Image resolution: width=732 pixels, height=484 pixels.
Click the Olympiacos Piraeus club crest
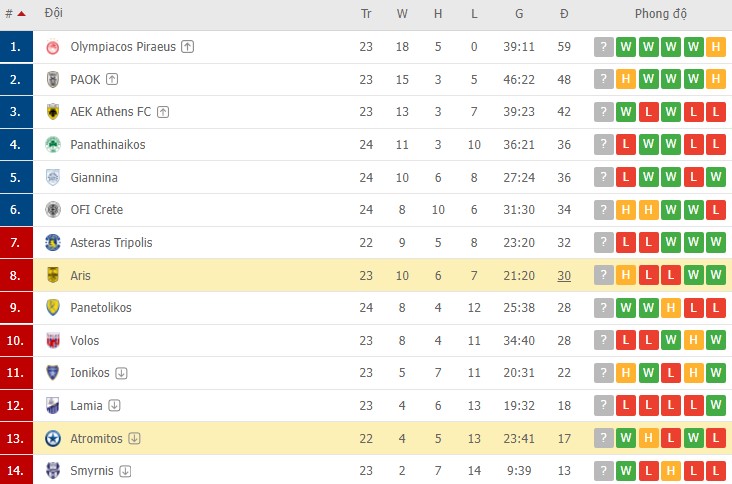(53, 47)
